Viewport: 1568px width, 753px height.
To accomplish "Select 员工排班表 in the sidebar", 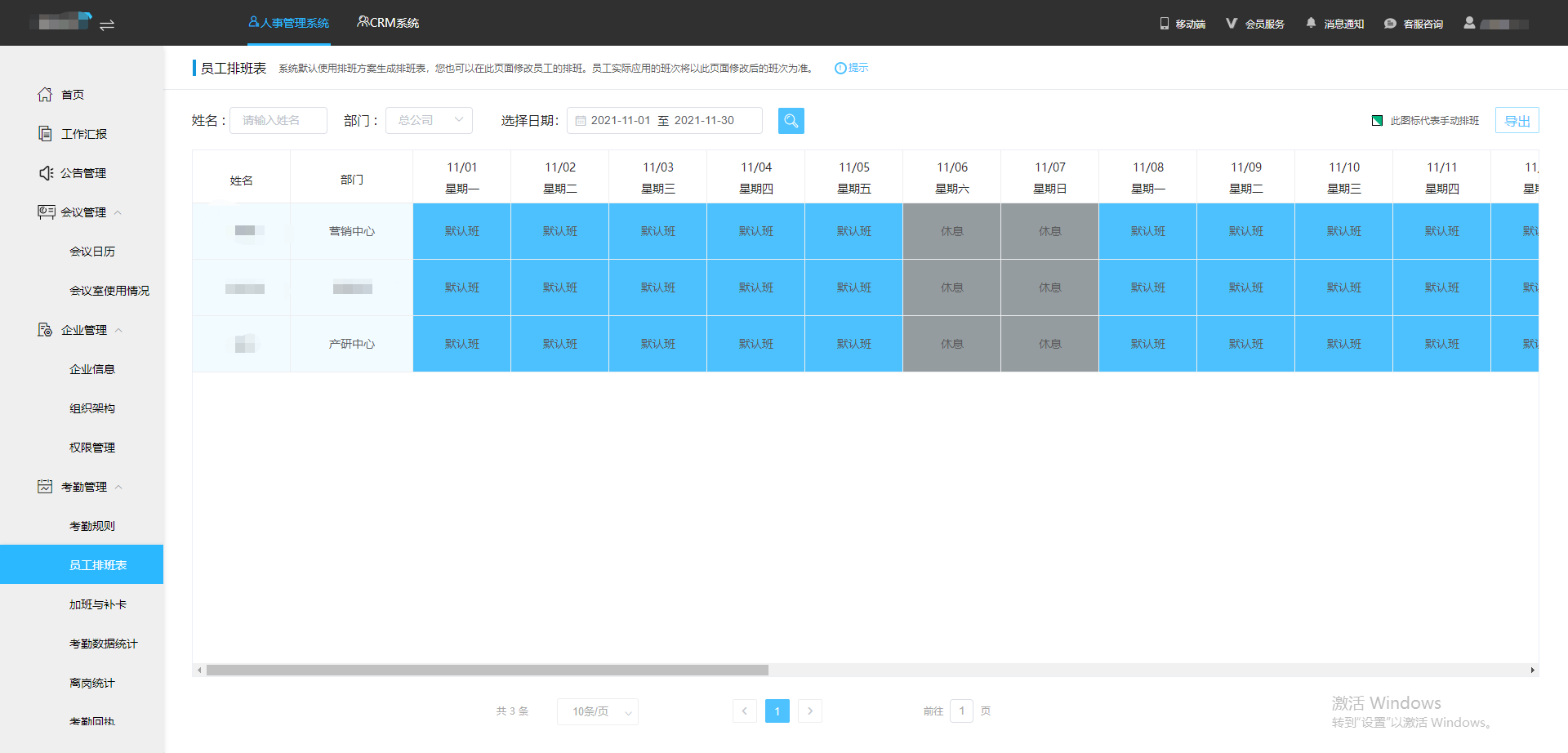I will tap(82, 564).
